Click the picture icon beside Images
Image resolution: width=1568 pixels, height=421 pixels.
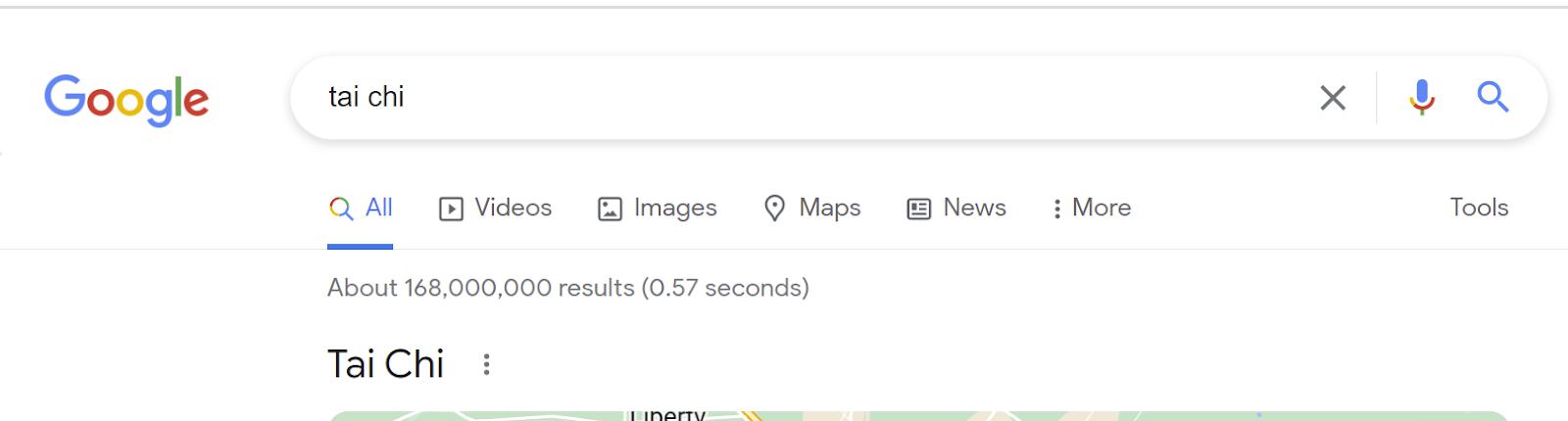pyautogui.click(x=610, y=209)
